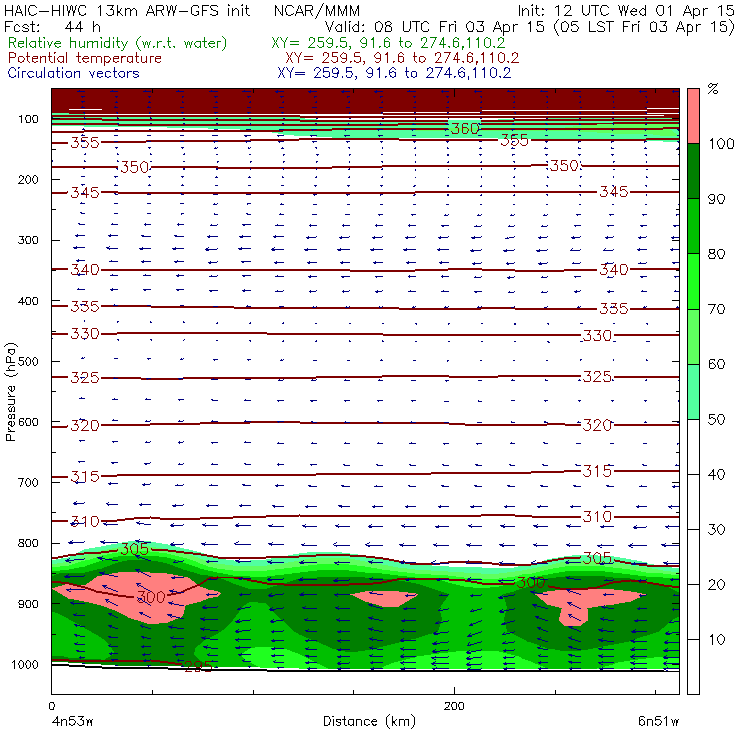Click the dark red band above 100 hPa
740x740 pixels.
pyautogui.click(x=365, y=101)
